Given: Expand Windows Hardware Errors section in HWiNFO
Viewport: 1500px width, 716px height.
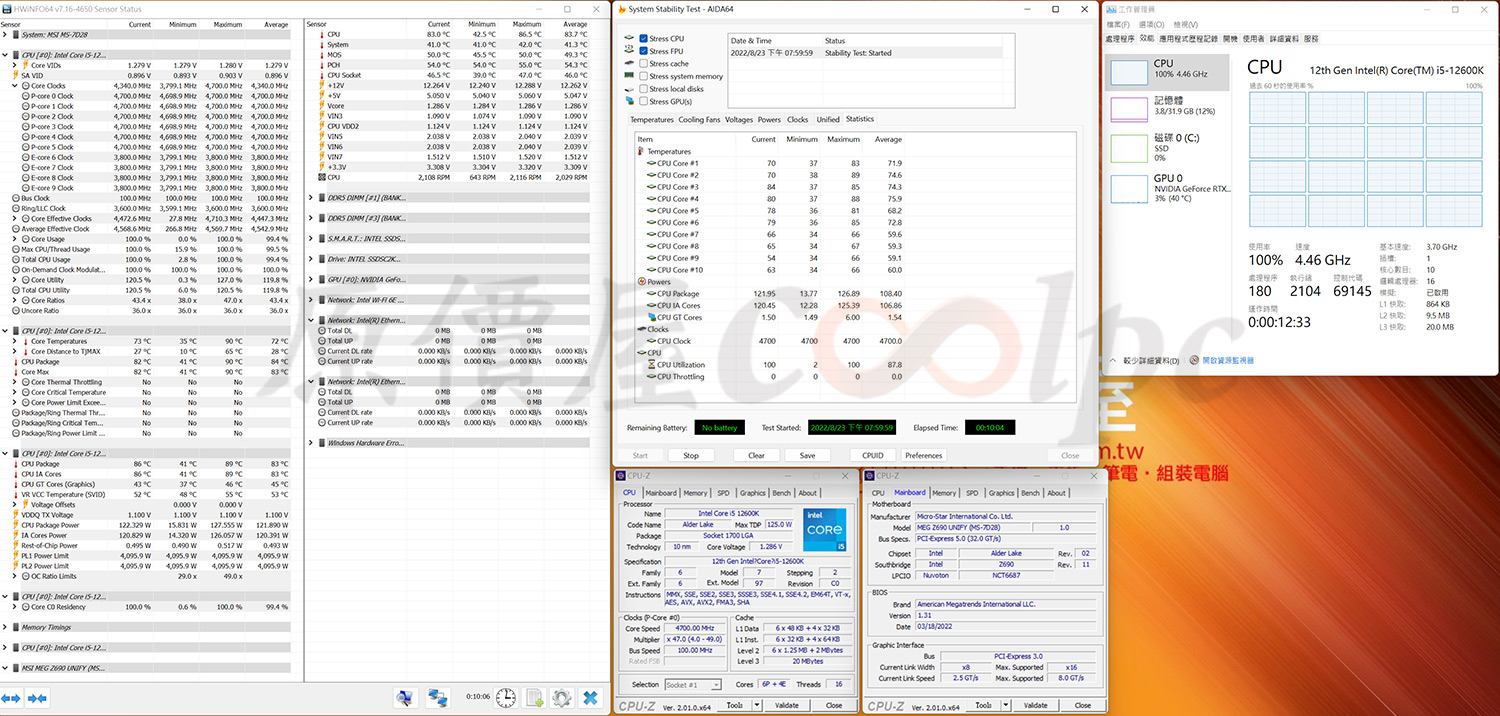Looking at the screenshot, I should tap(311, 443).
